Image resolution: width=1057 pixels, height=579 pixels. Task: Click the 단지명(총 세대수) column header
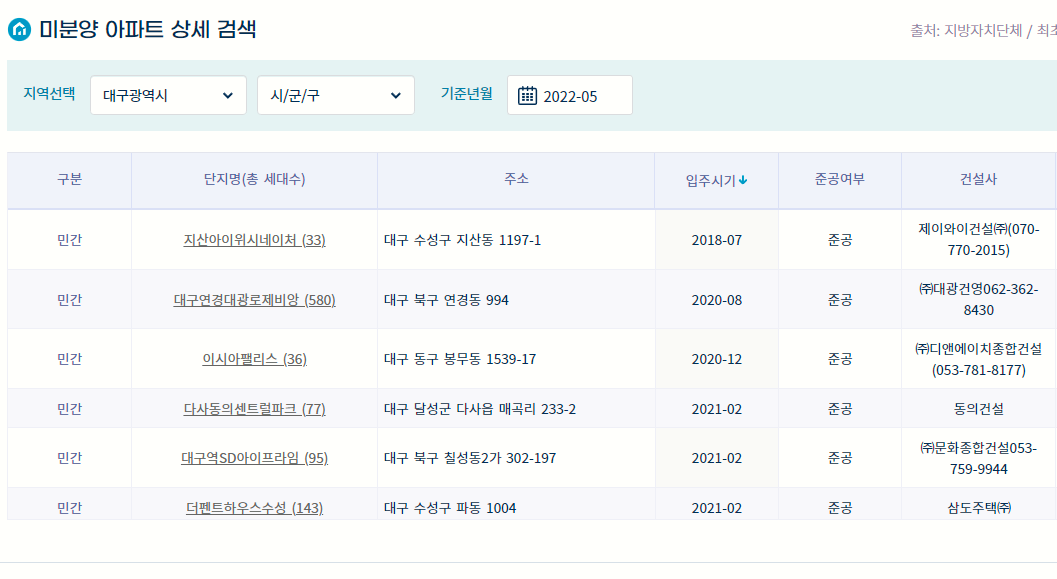click(254, 179)
